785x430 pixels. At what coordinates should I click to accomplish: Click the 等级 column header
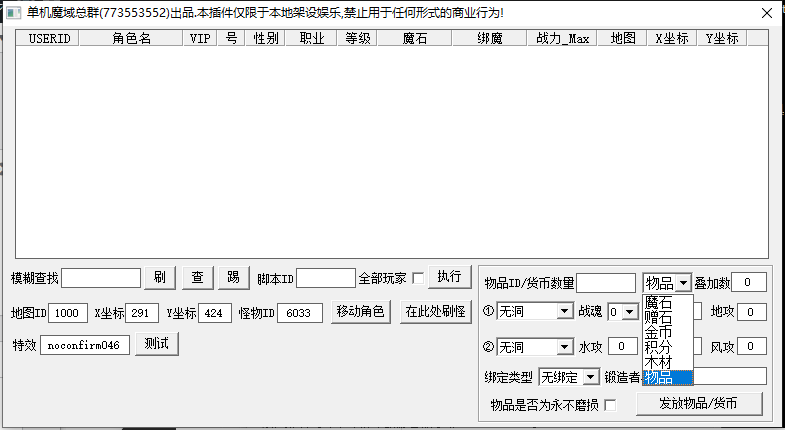pos(357,39)
